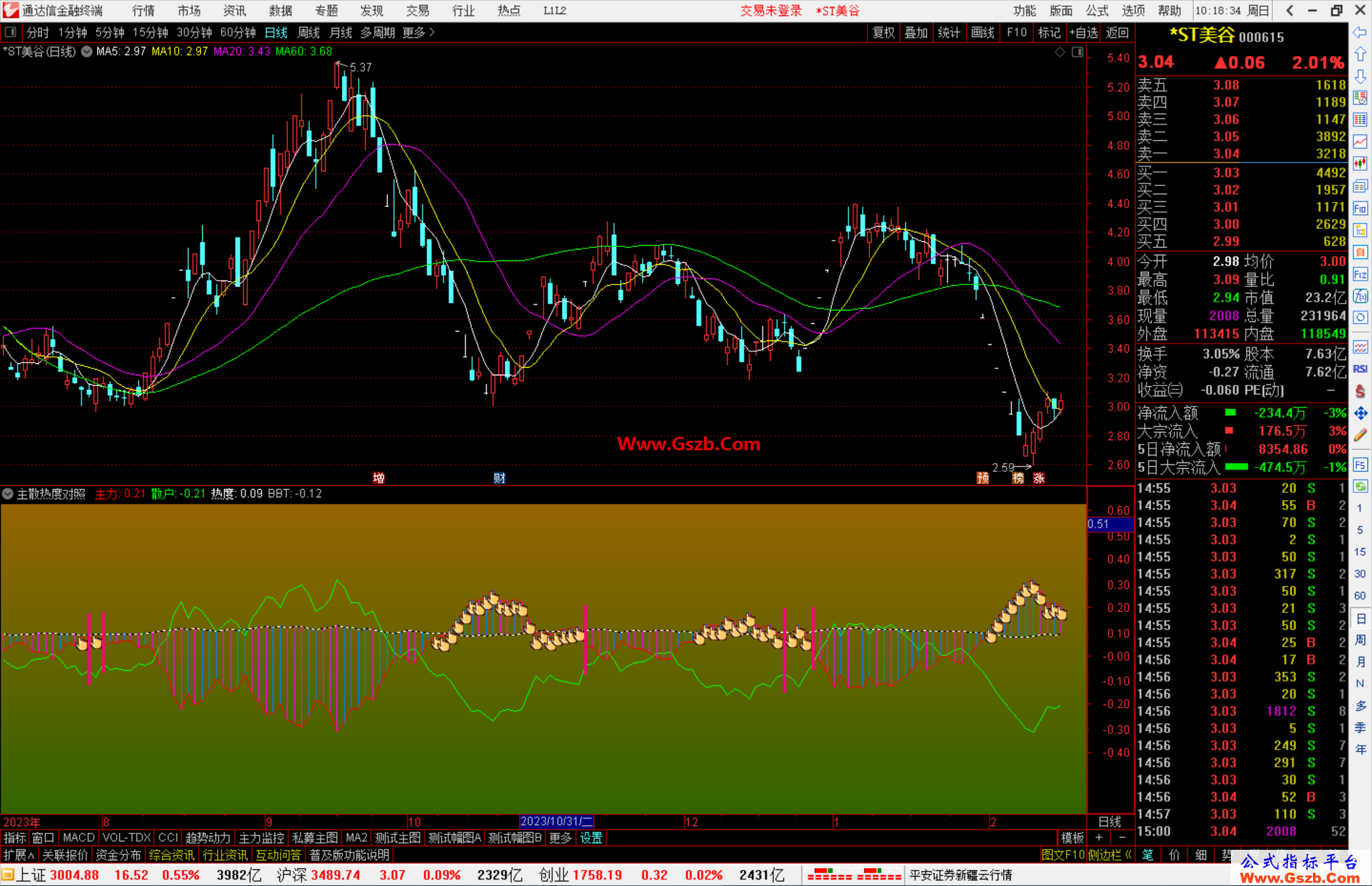Click the plus button beside 模板
The width and height of the screenshot is (1372, 886).
click(x=1099, y=838)
